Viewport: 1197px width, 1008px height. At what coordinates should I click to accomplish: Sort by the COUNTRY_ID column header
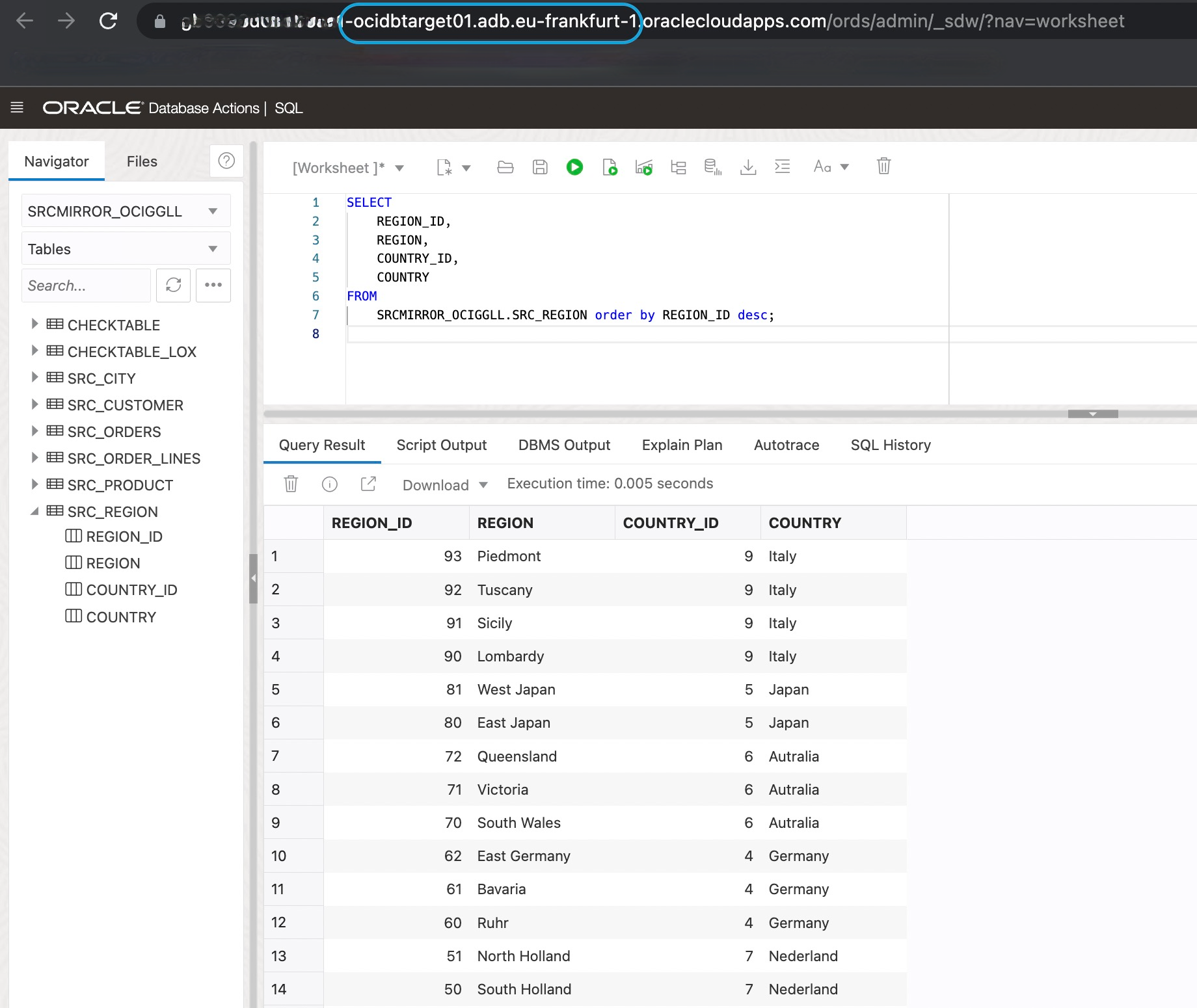688,523
